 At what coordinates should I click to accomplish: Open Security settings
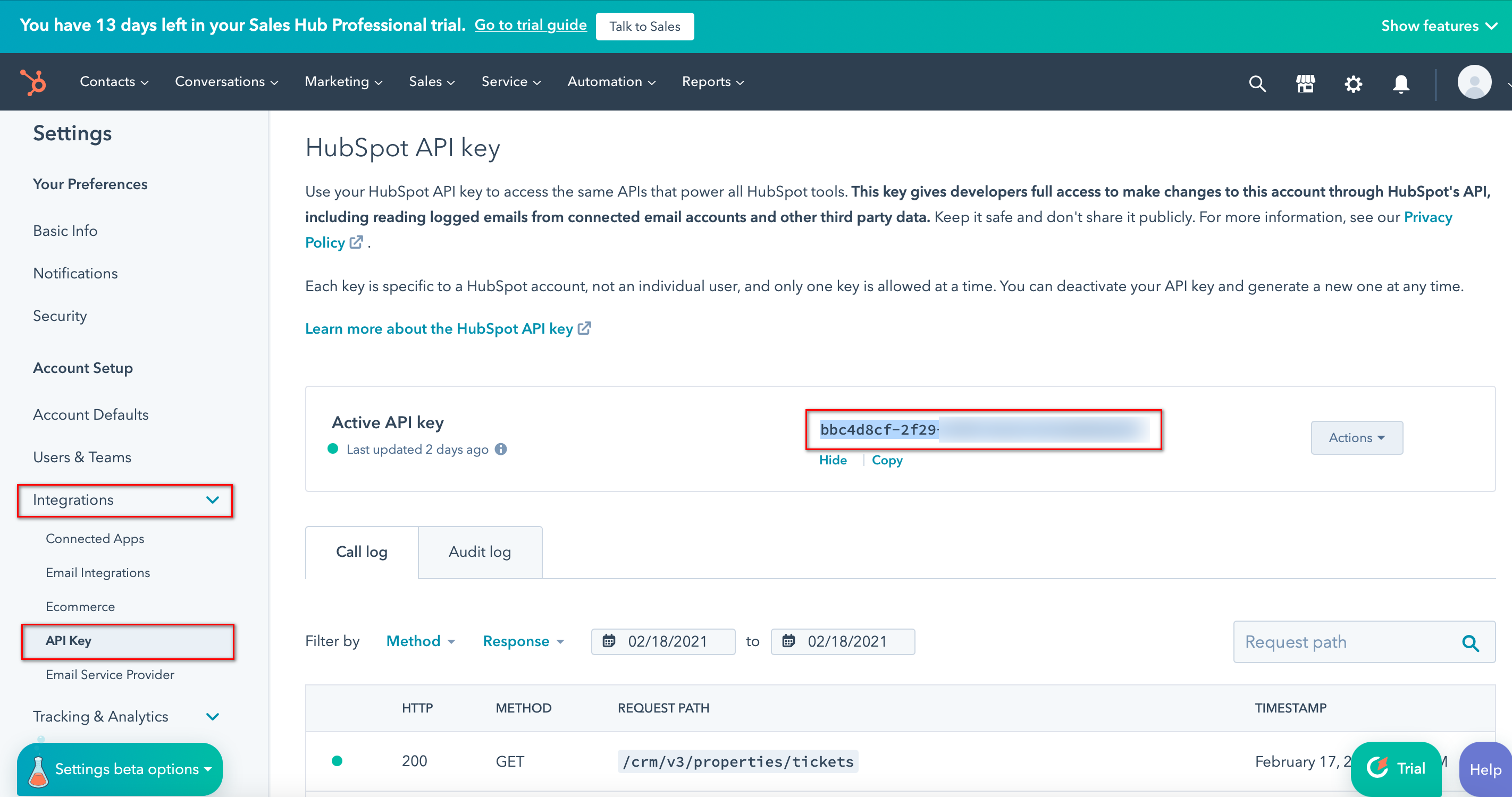[x=60, y=316]
